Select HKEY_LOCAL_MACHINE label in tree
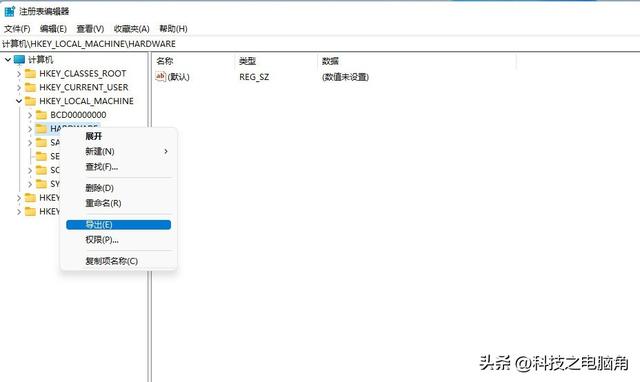This screenshot has height=382, width=640. (86, 101)
